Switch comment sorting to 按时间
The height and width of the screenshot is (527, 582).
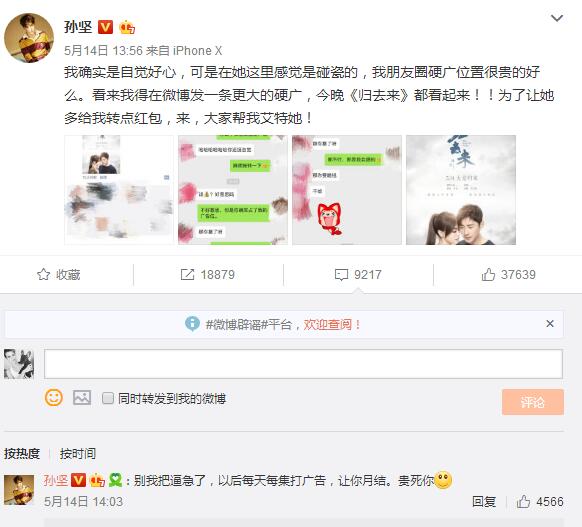[78, 454]
